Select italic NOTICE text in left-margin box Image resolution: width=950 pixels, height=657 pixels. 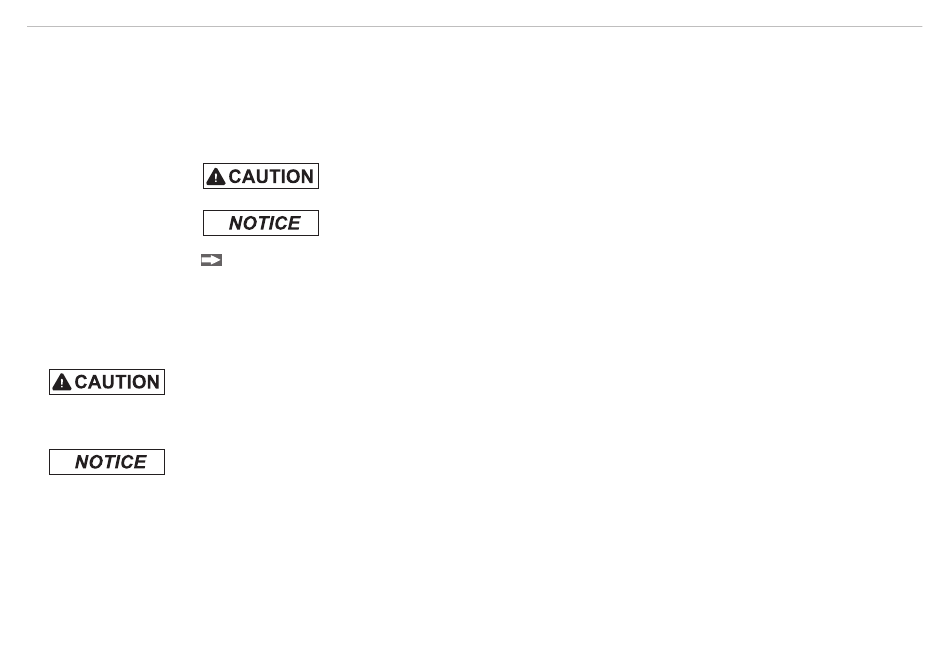(110, 462)
